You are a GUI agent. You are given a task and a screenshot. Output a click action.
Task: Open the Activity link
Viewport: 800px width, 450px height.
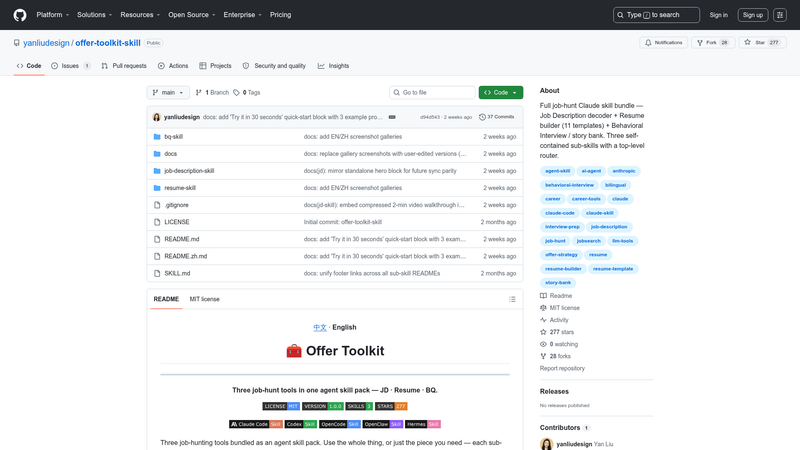pyautogui.click(x=554, y=320)
